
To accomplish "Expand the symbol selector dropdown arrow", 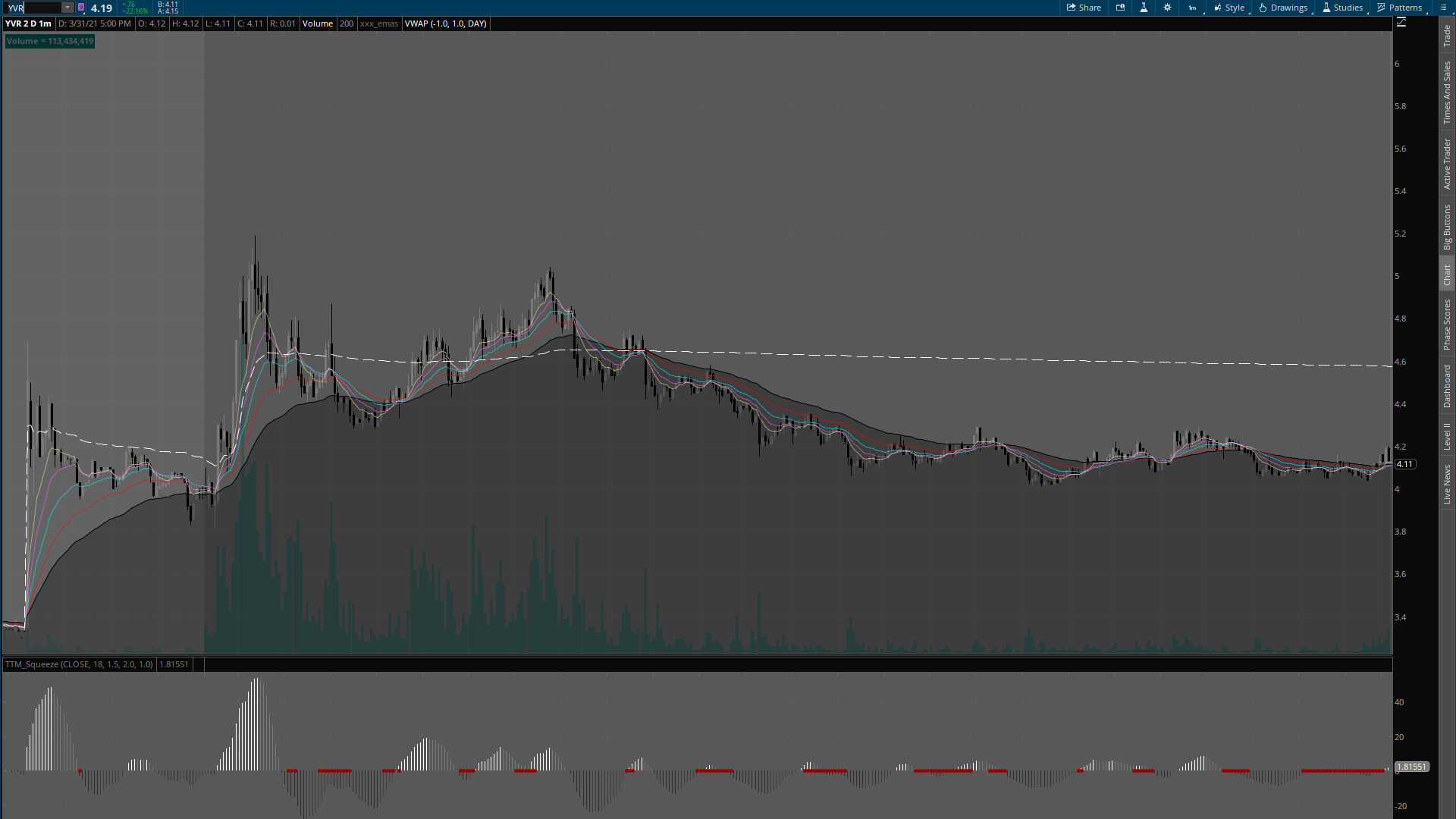I will [x=67, y=8].
